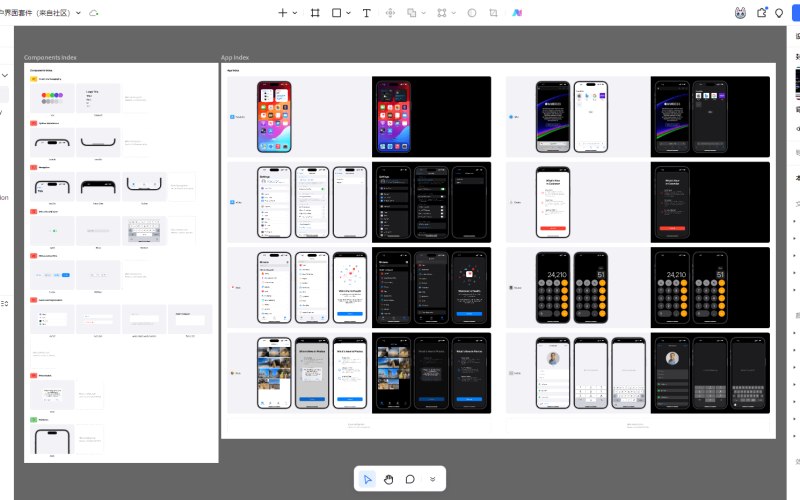Select the Text tool
800x500 pixels.
[366, 13]
